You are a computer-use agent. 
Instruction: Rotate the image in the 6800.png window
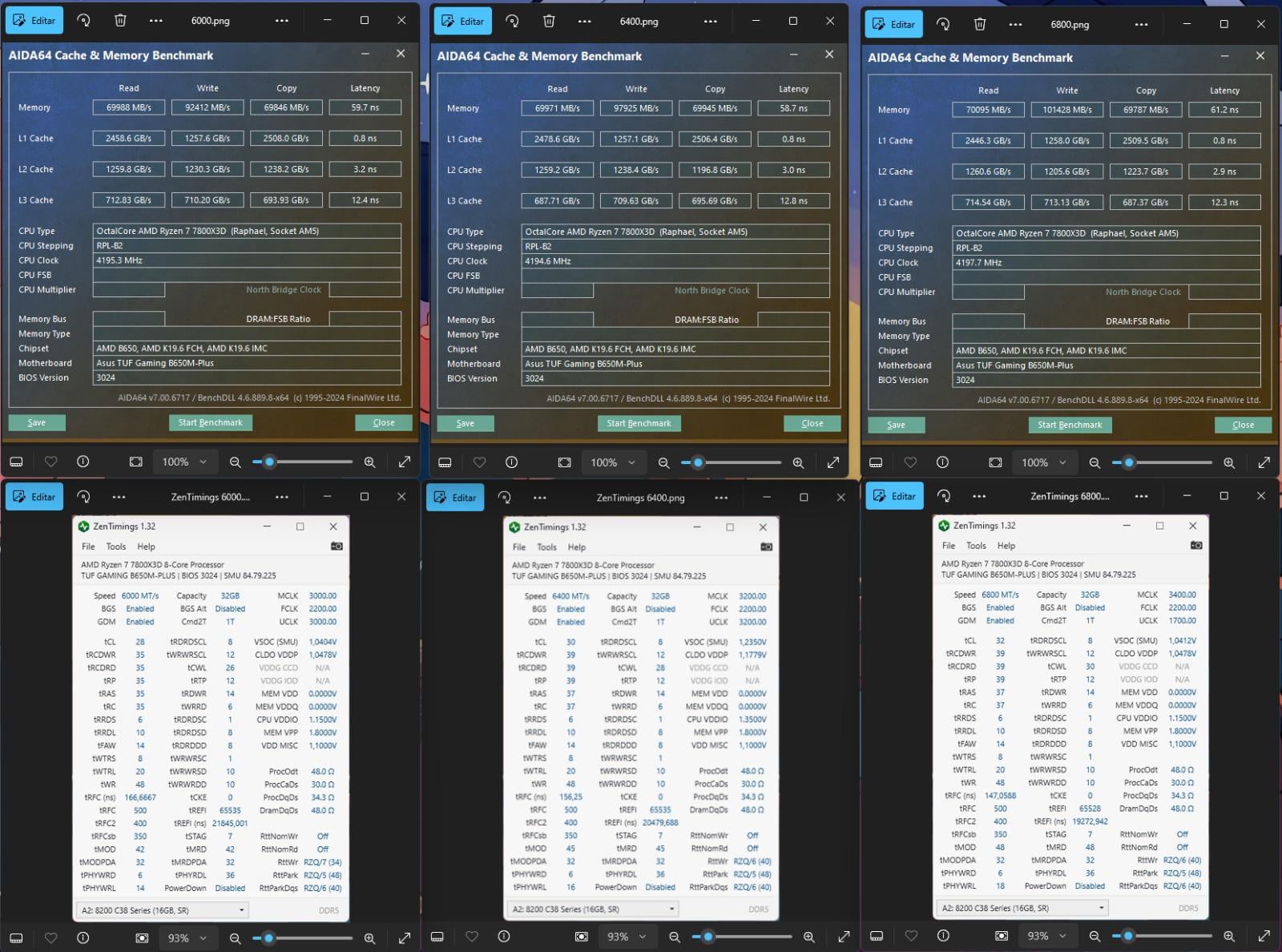pos(943,25)
